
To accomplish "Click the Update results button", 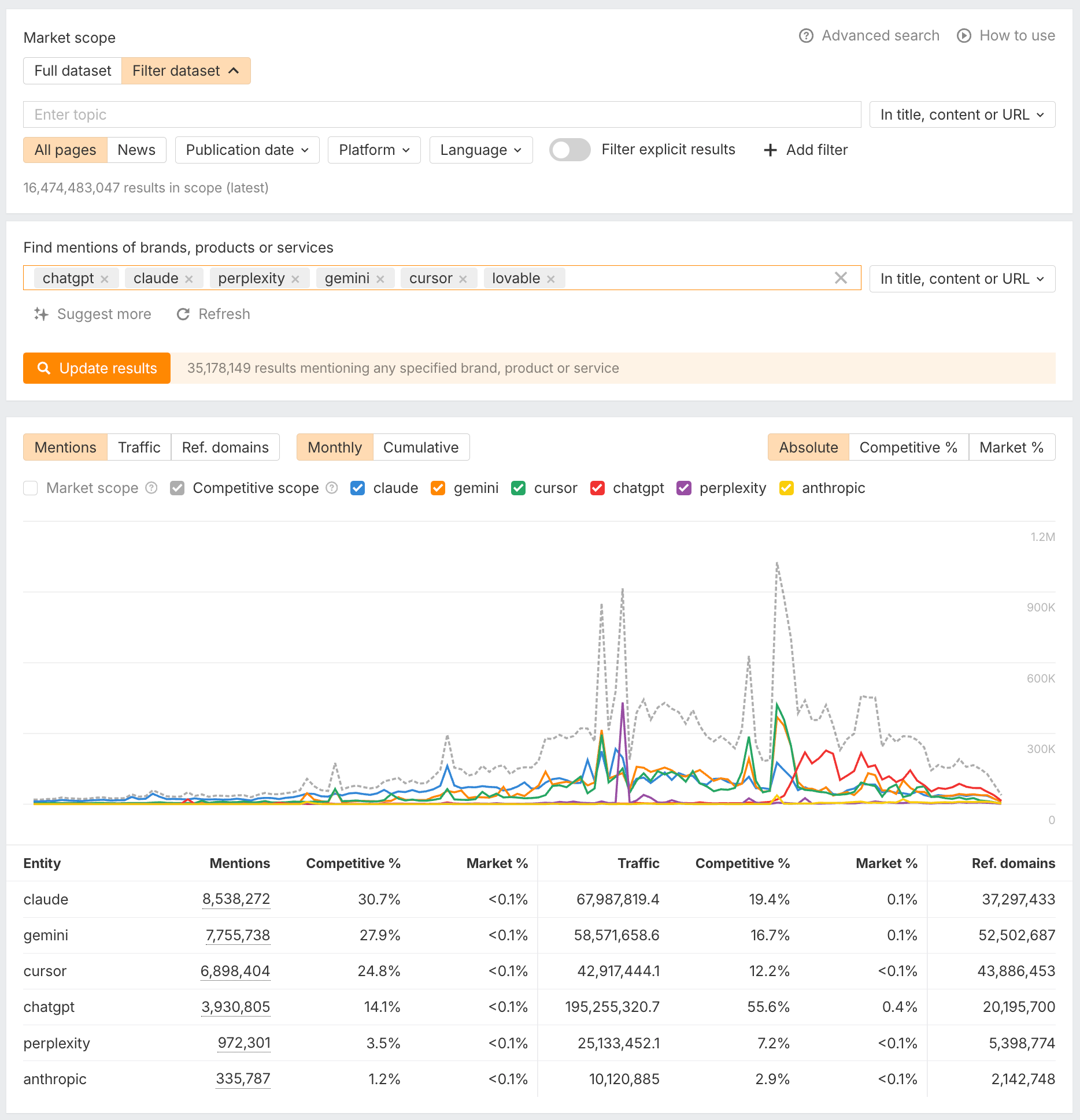I will point(97,368).
